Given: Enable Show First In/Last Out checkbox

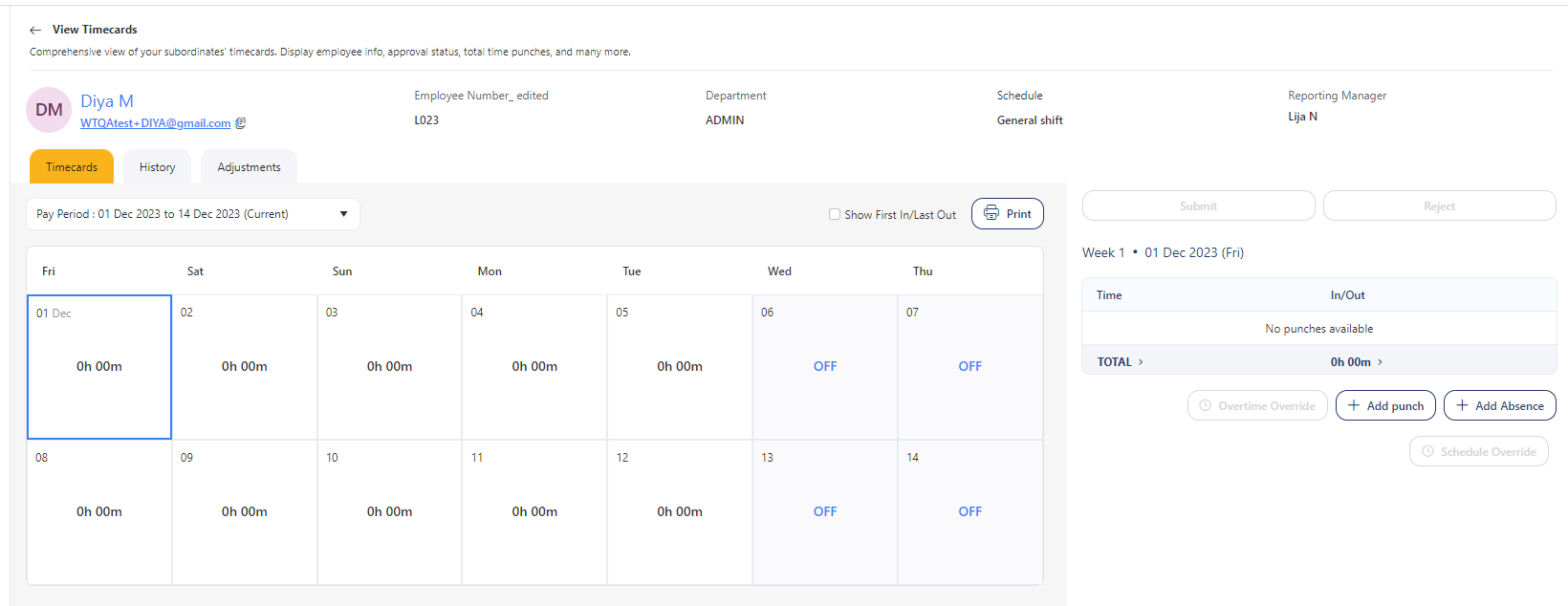Looking at the screenshot, I should point(835,214).
